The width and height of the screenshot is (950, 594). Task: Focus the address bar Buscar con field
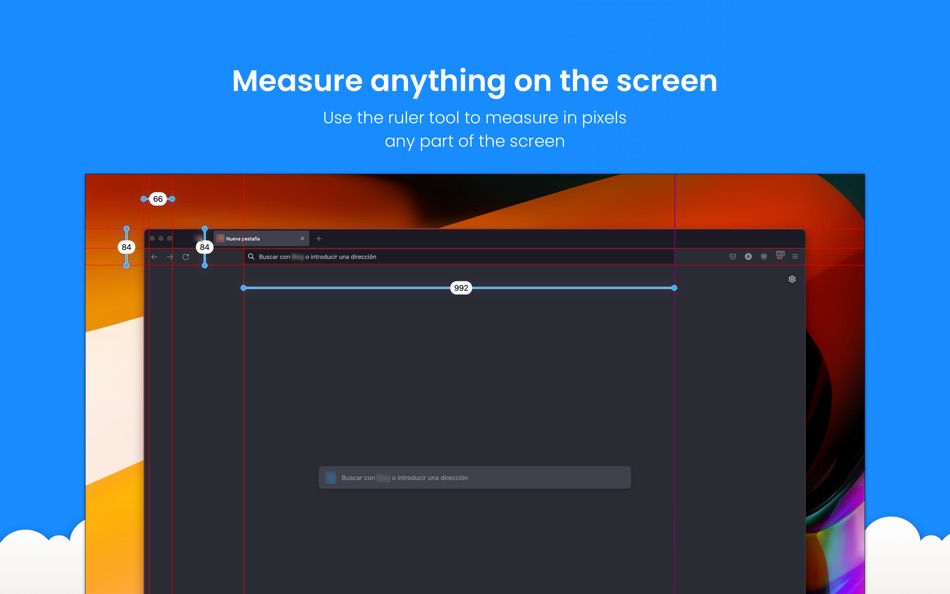pos(459,257)
